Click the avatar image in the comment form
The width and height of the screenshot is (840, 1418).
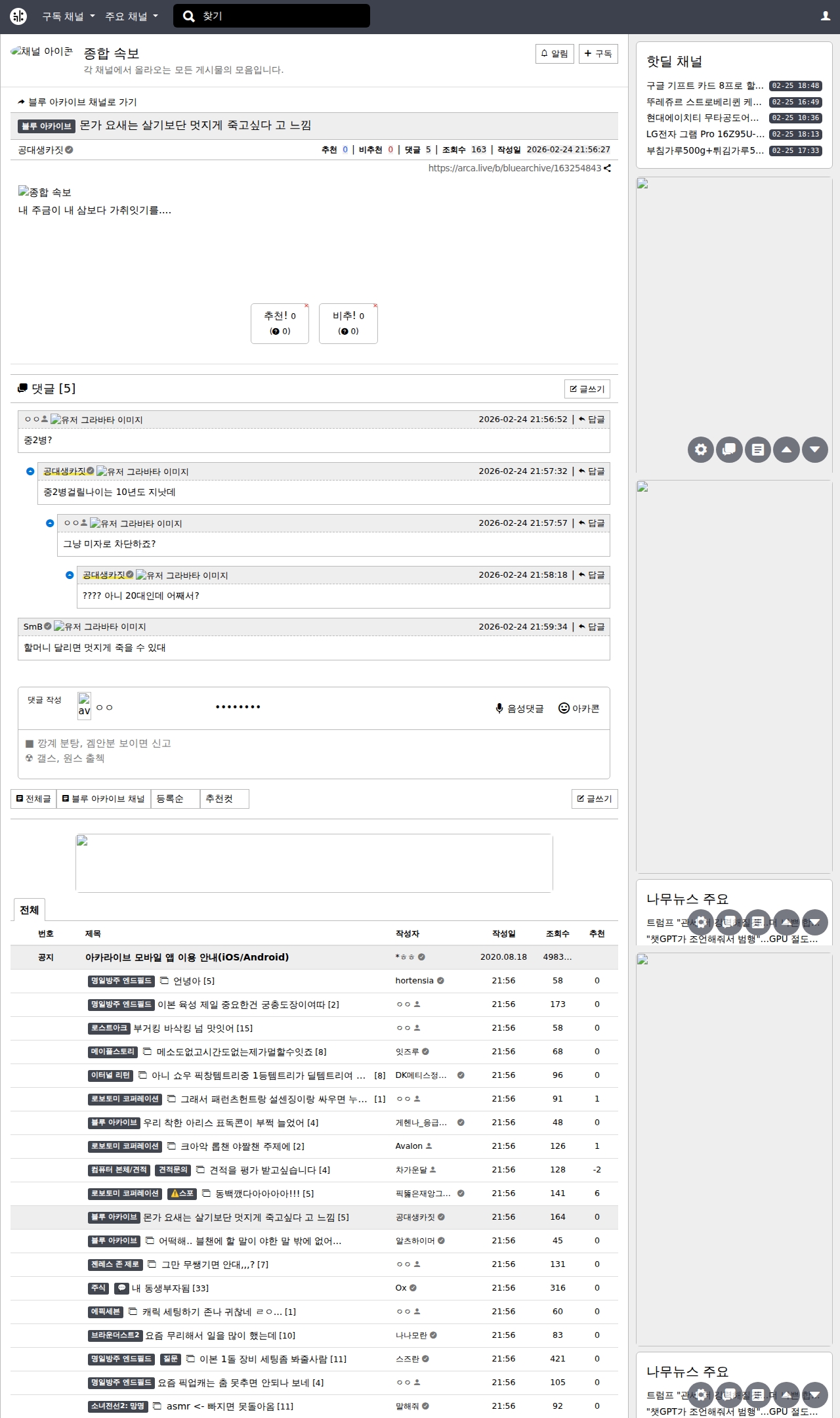pos(84,706)
